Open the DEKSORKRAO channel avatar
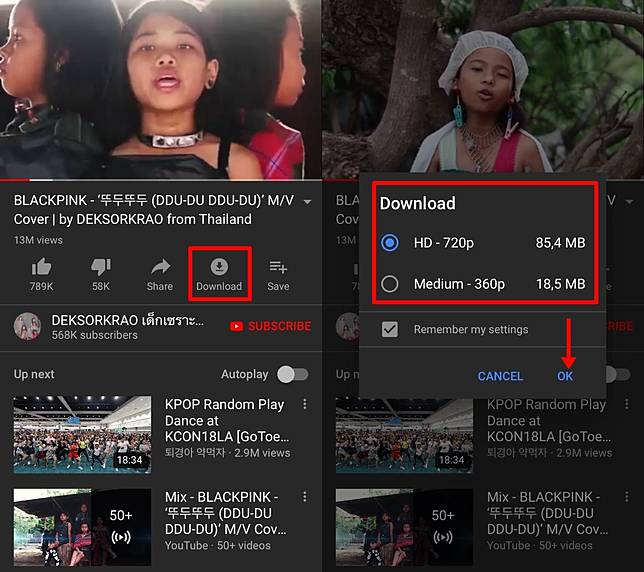The width and height of the screenshot is (644, 572). [27, 326]
